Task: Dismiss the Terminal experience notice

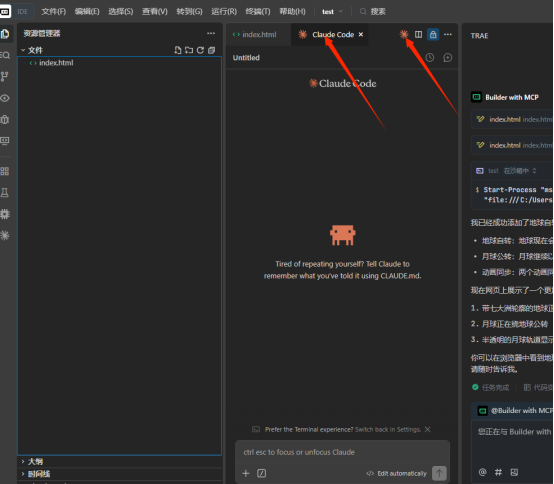Action: point(428,429)
